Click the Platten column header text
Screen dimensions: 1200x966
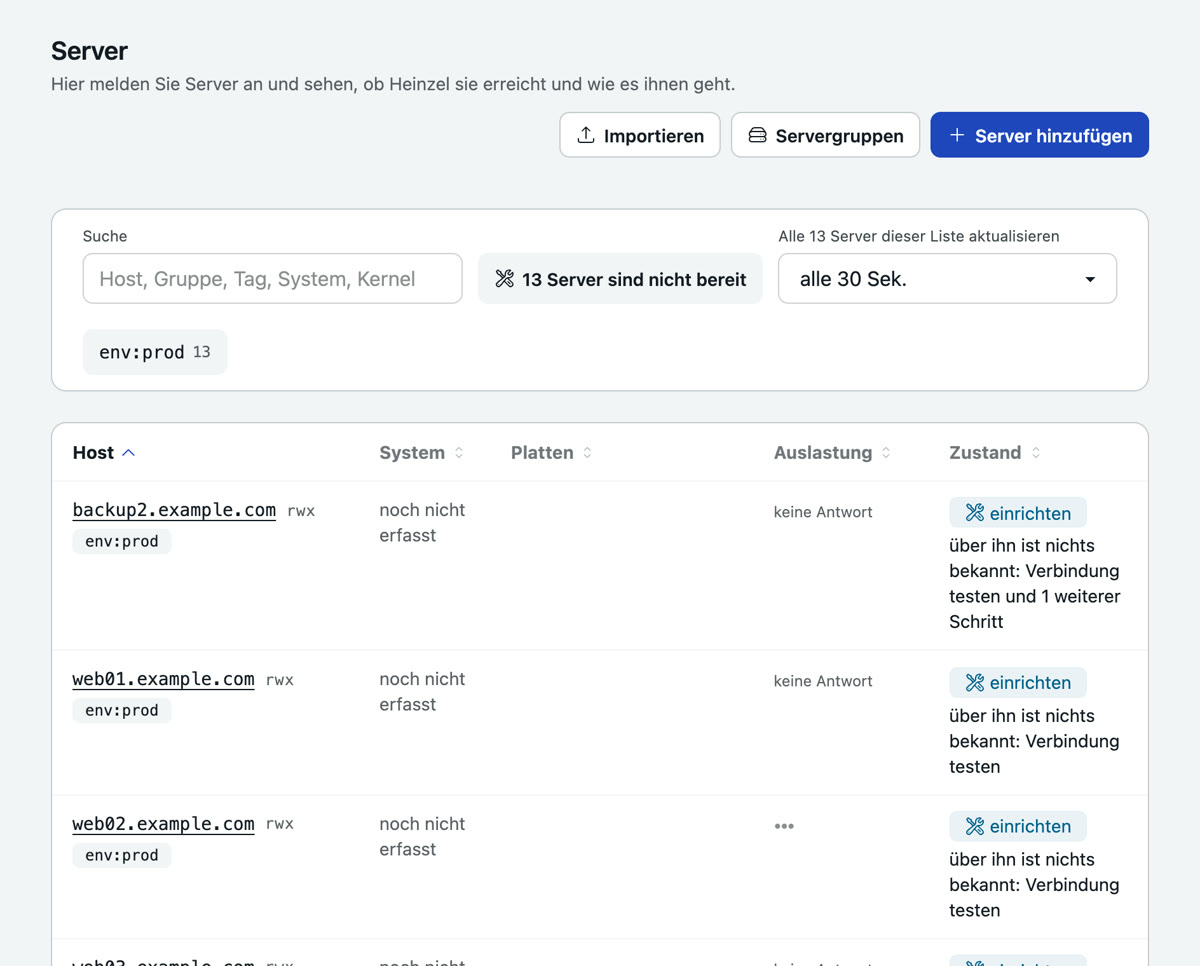point(542,453)
